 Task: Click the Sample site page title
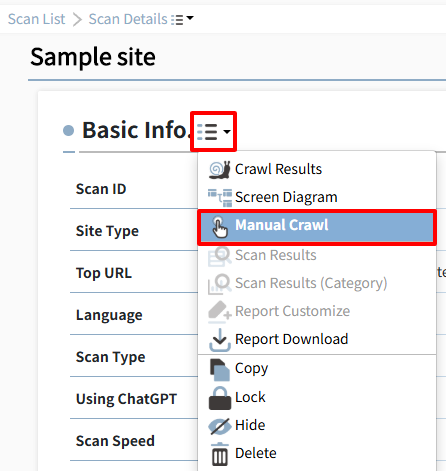[93, 57]
